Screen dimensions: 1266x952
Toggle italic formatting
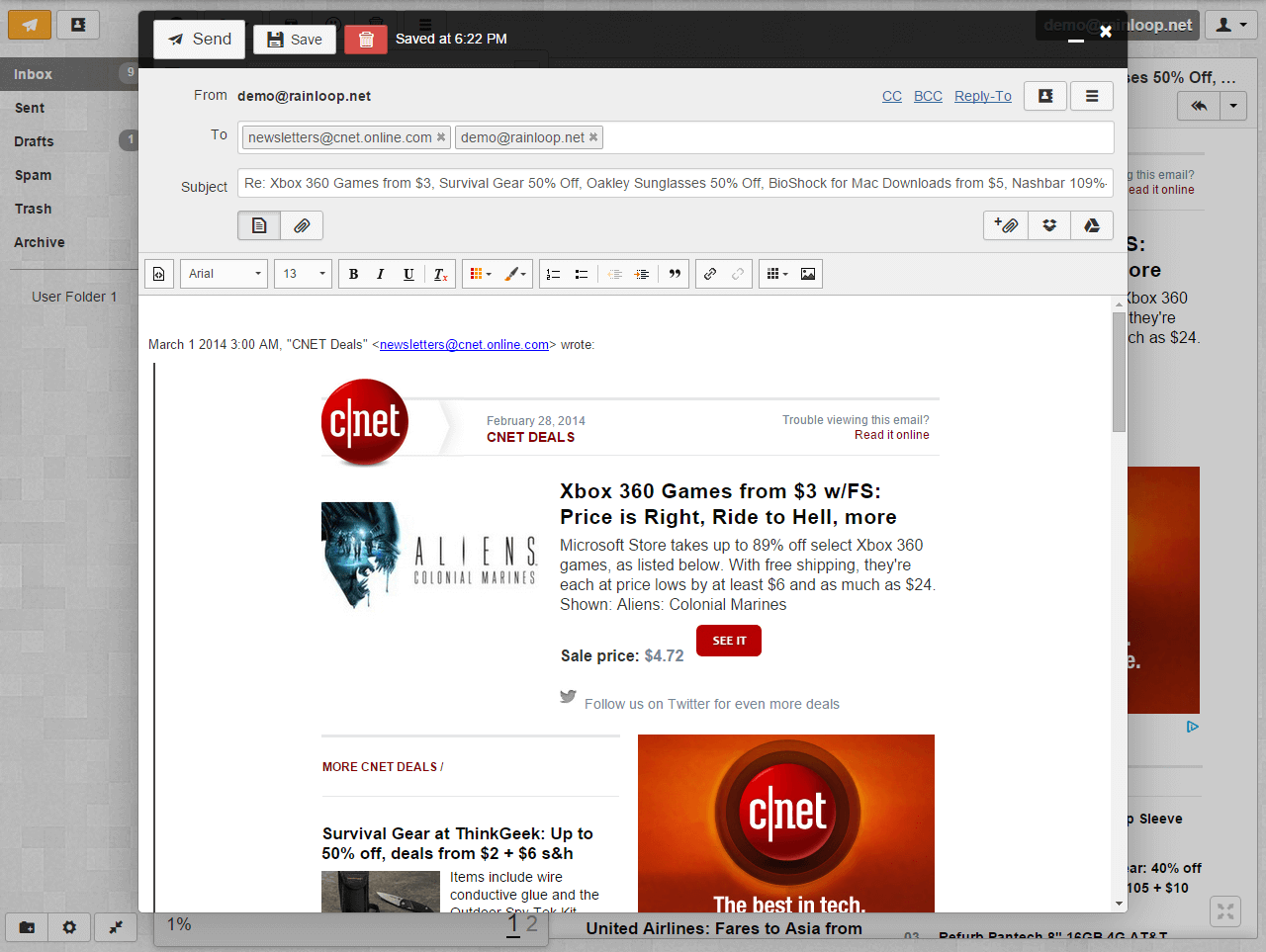tap(381, 274)
